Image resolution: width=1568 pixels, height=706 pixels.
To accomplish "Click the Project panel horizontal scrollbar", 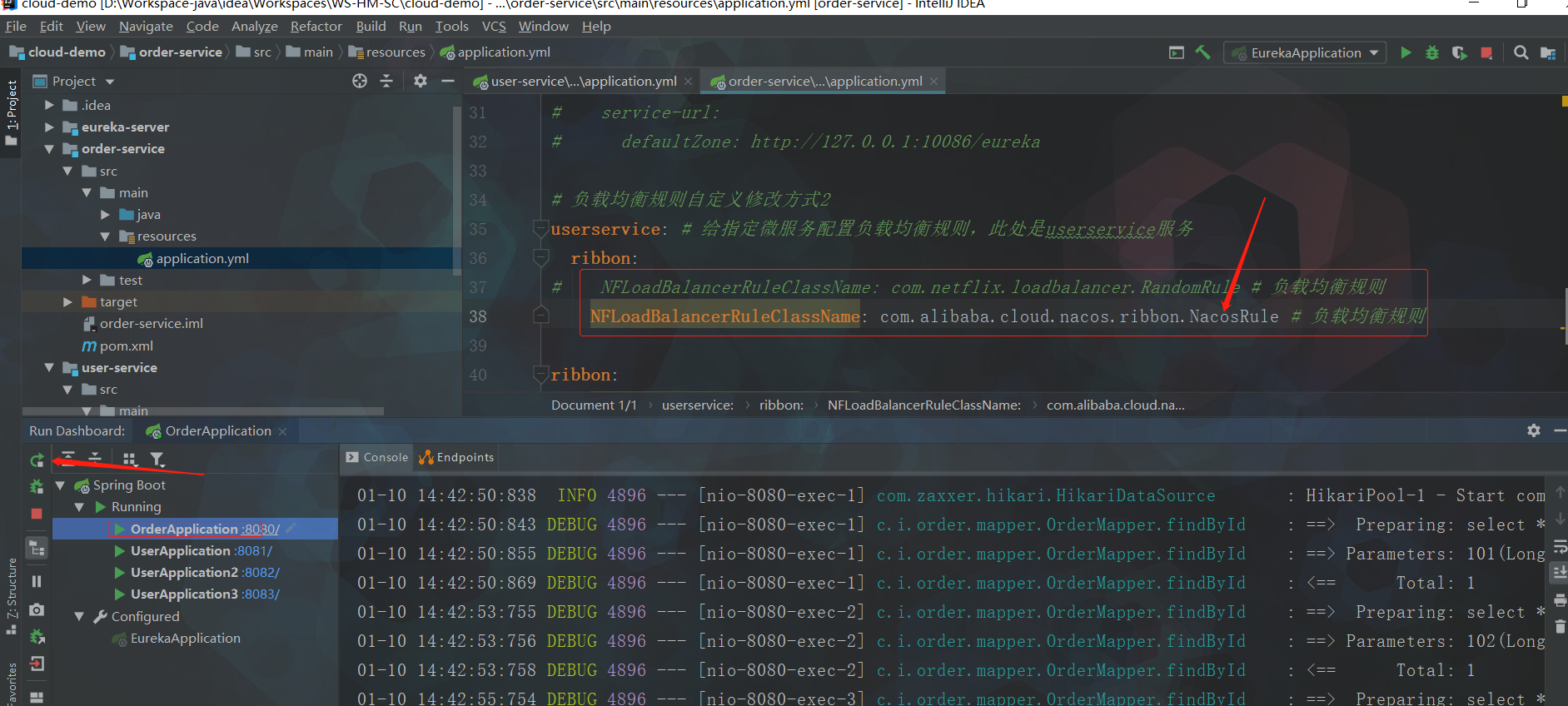I will click(203, 411).
